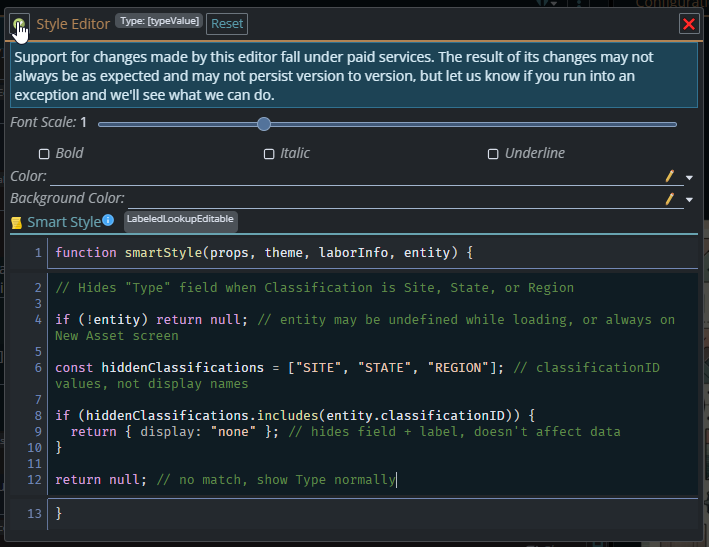
Task: Click the Smart Style label
Action: (x=64, y=222)
